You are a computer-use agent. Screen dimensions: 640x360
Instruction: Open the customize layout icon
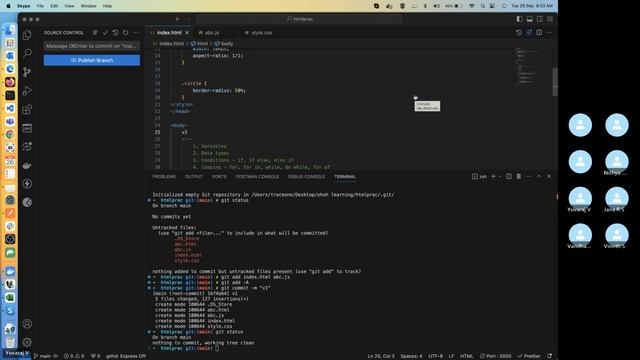pos(550,19)
